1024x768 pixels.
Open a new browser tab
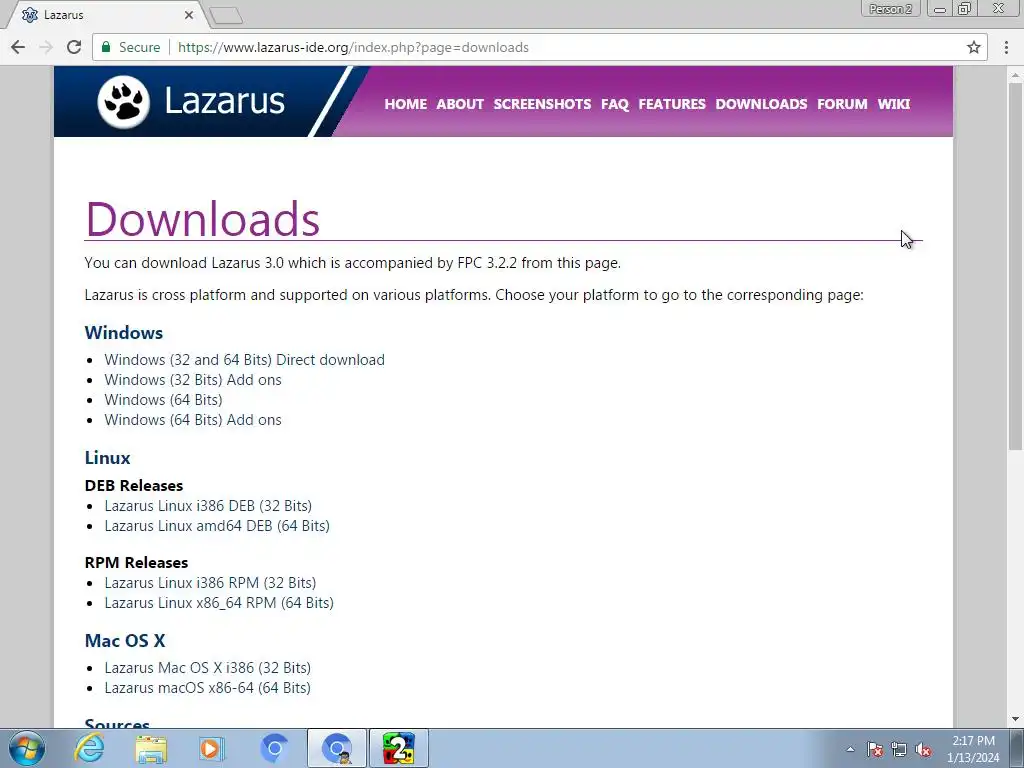click(227, 16)
